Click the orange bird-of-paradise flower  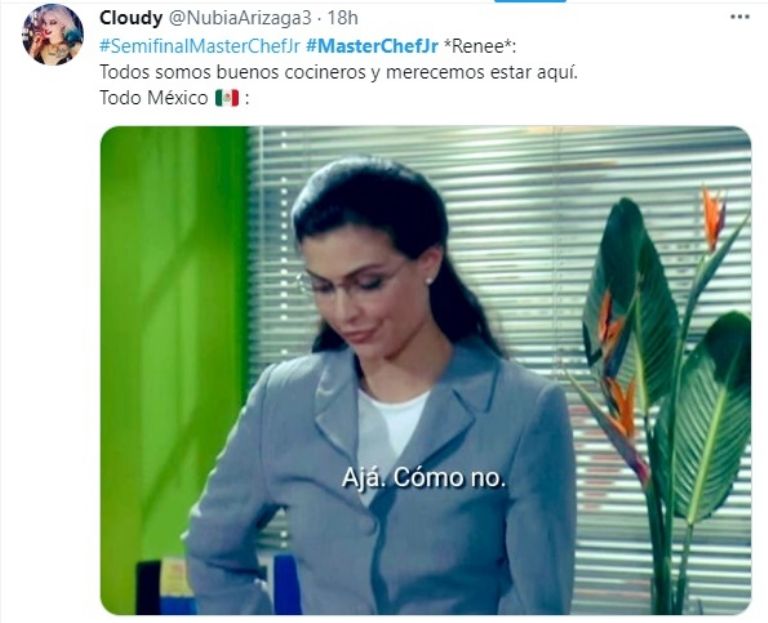(714, 218)
